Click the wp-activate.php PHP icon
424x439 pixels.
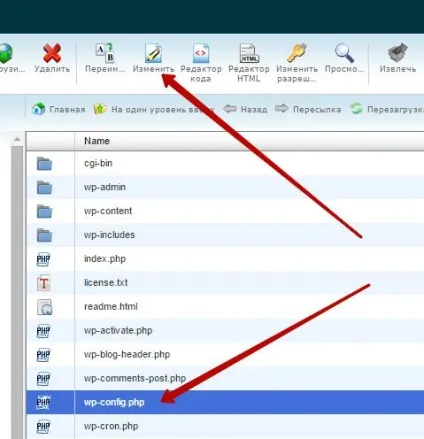click(x=43, y=331)
